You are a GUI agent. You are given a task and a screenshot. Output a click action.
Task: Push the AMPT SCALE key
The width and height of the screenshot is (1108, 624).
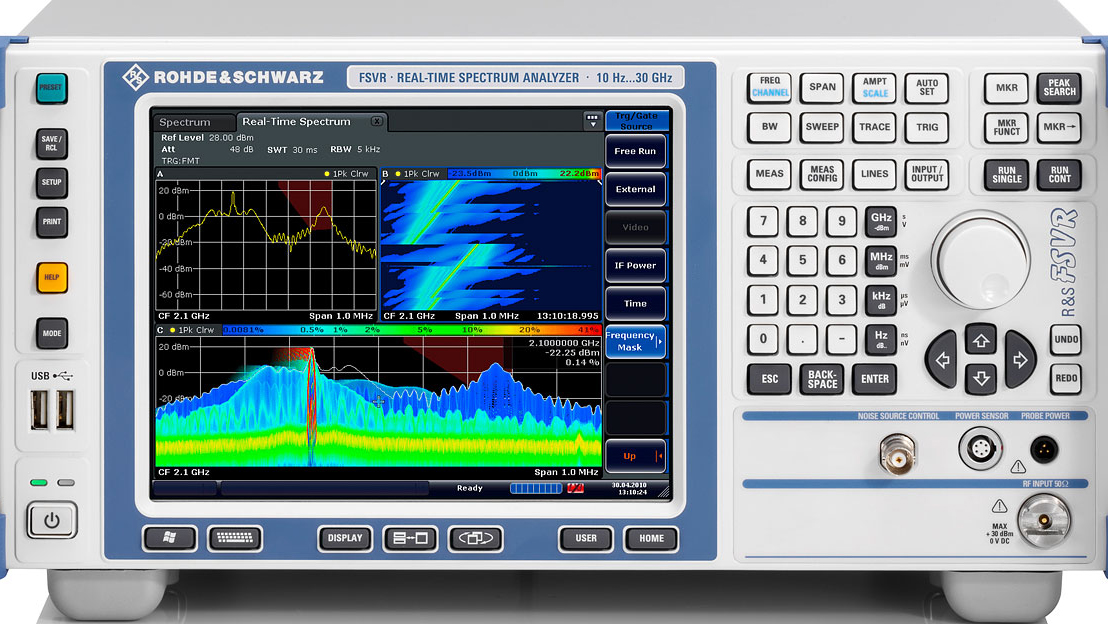(874, 88)
